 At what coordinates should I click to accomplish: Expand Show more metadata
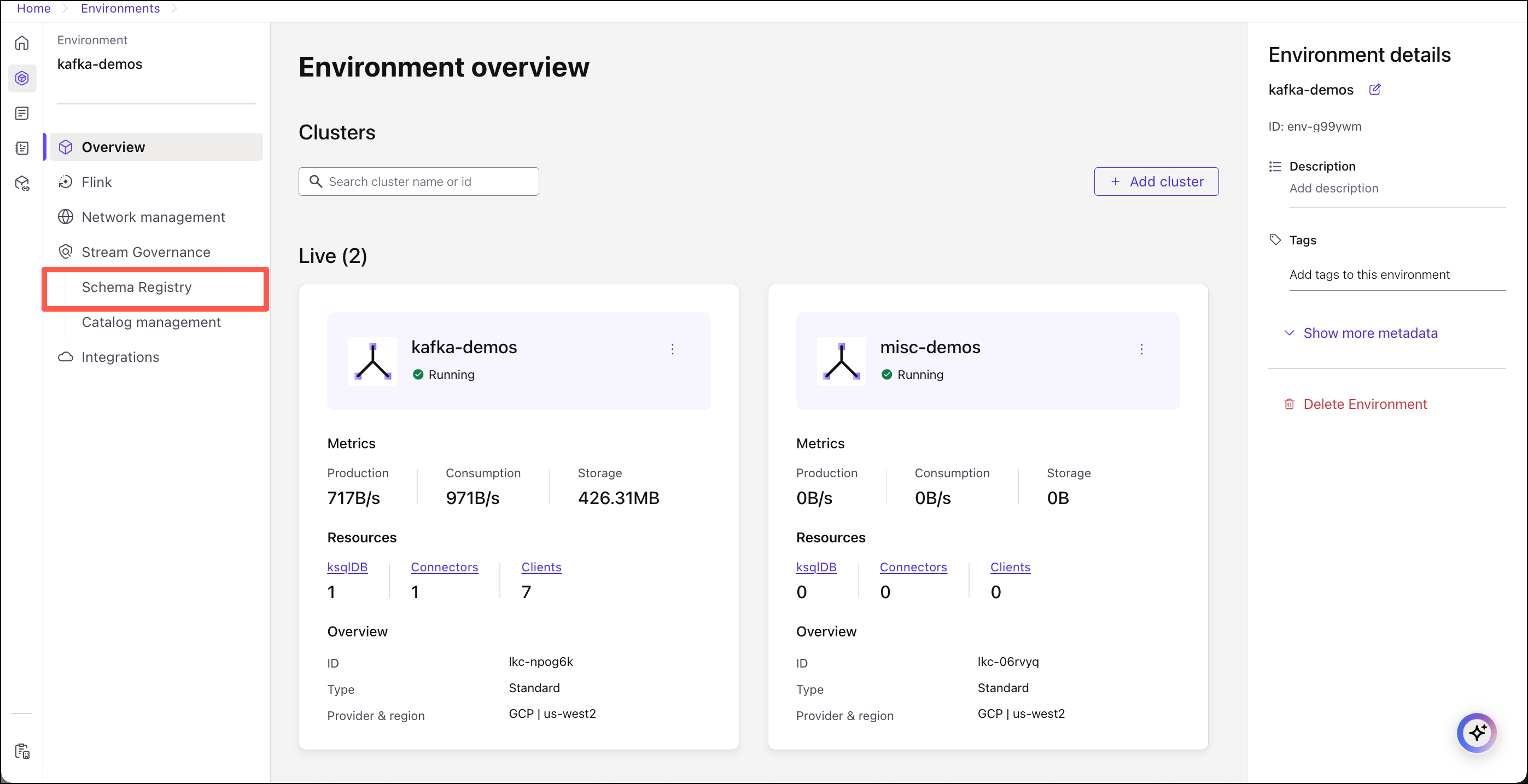coord(1369,334)
